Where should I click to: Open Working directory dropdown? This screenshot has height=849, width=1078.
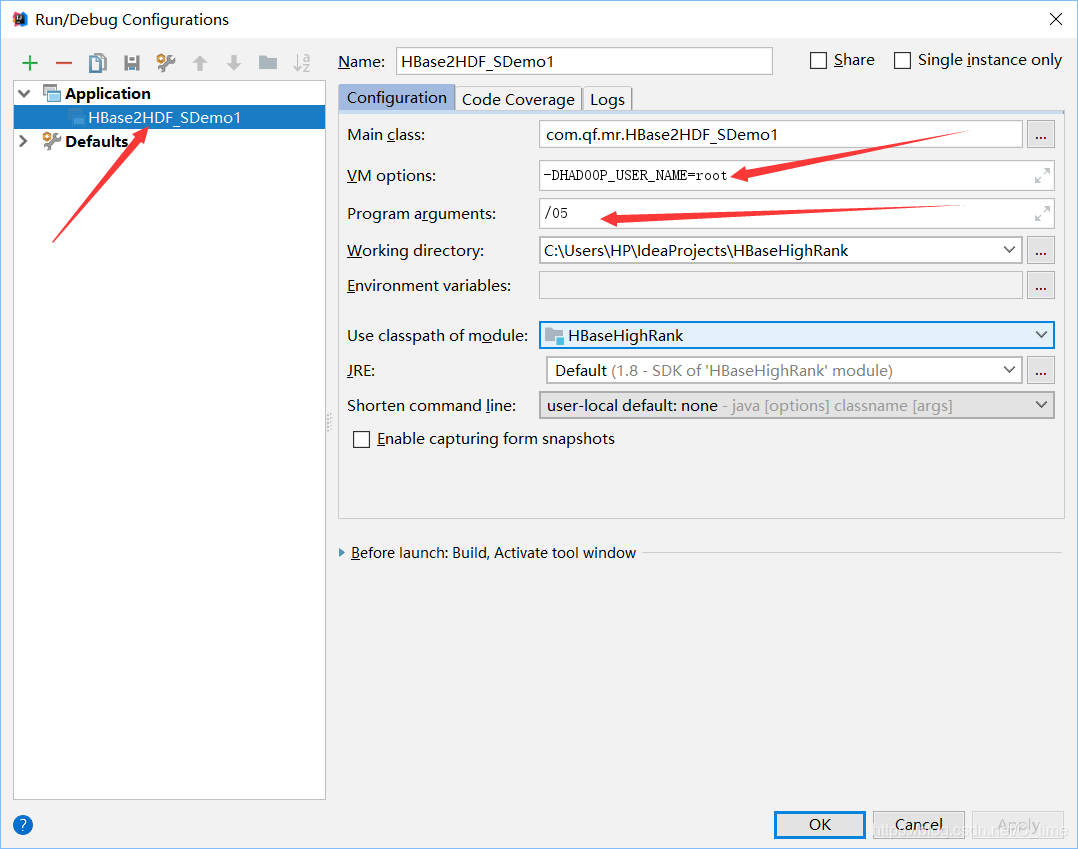(1009, 250)
